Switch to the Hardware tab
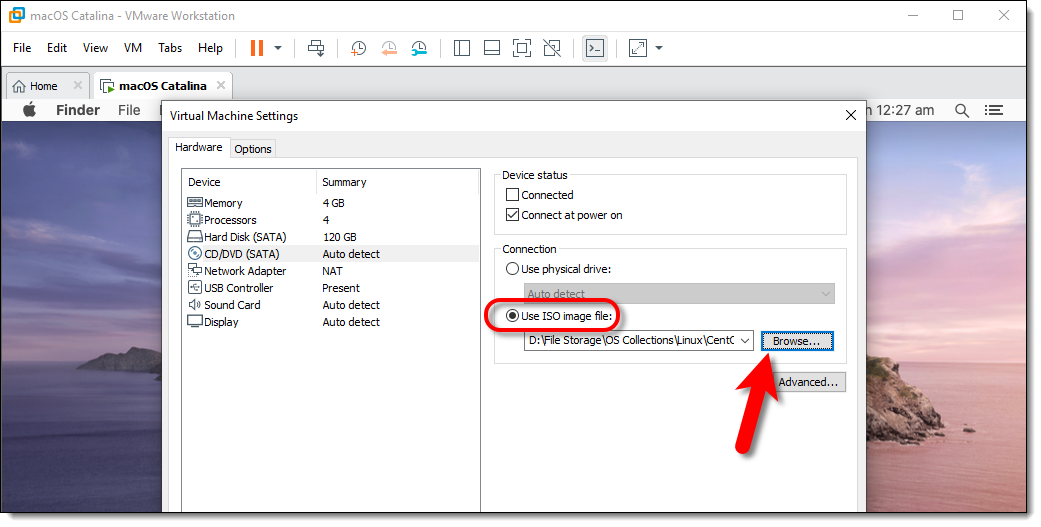This screenshot has height=527, width=1041. 199,147
